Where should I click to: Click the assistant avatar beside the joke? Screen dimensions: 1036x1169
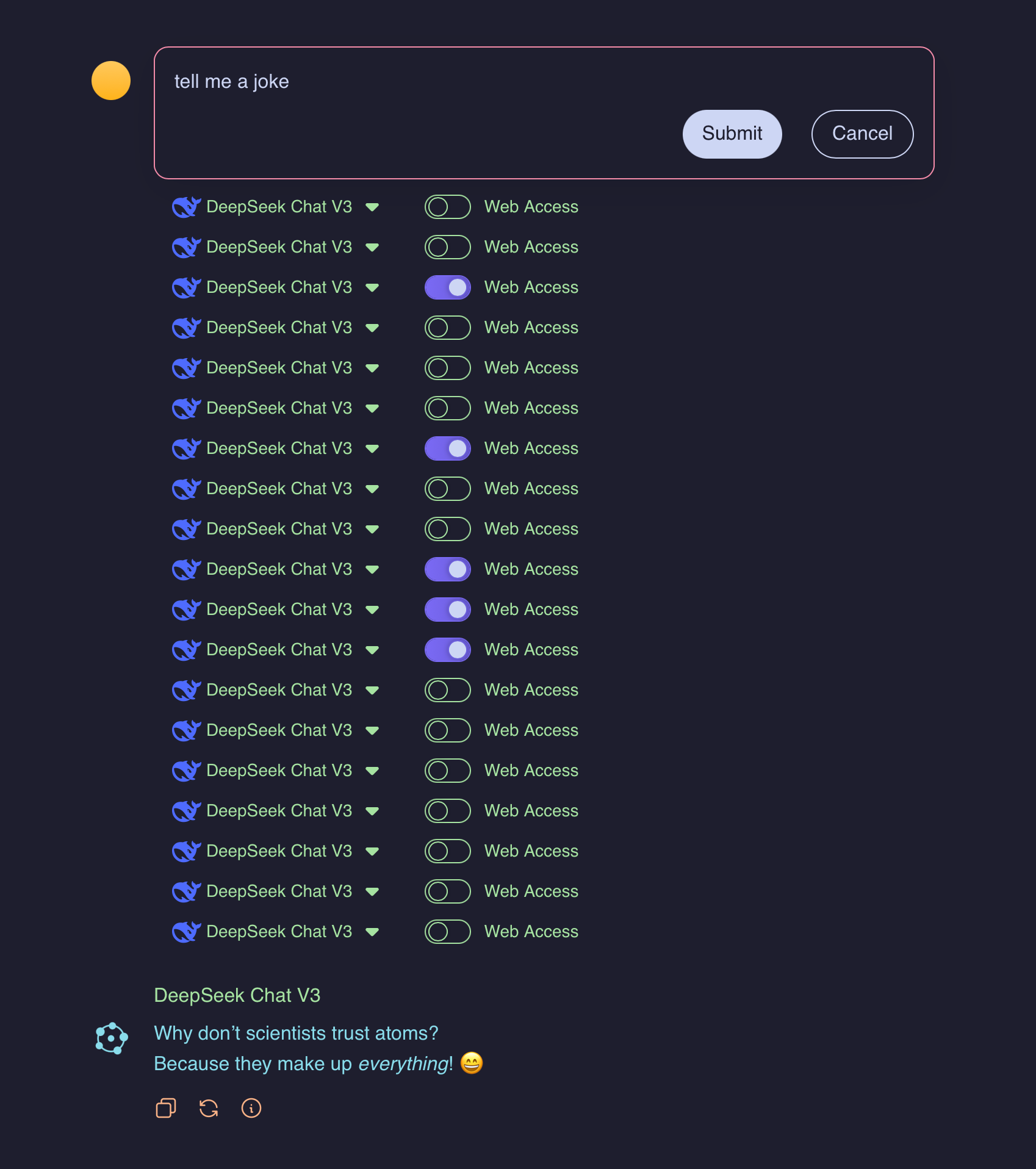pos(111,1038)
